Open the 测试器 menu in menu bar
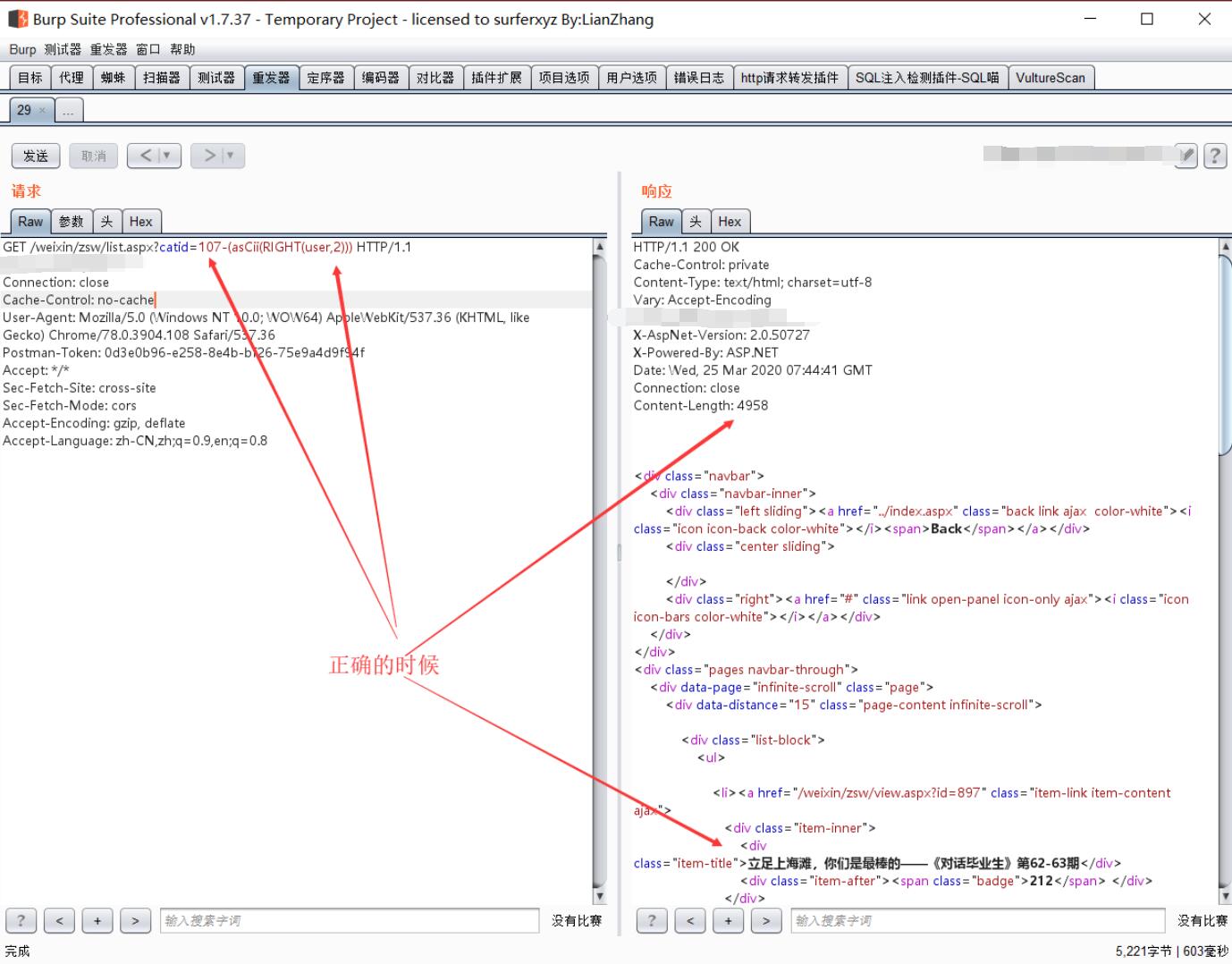 [x=63, y=49]
